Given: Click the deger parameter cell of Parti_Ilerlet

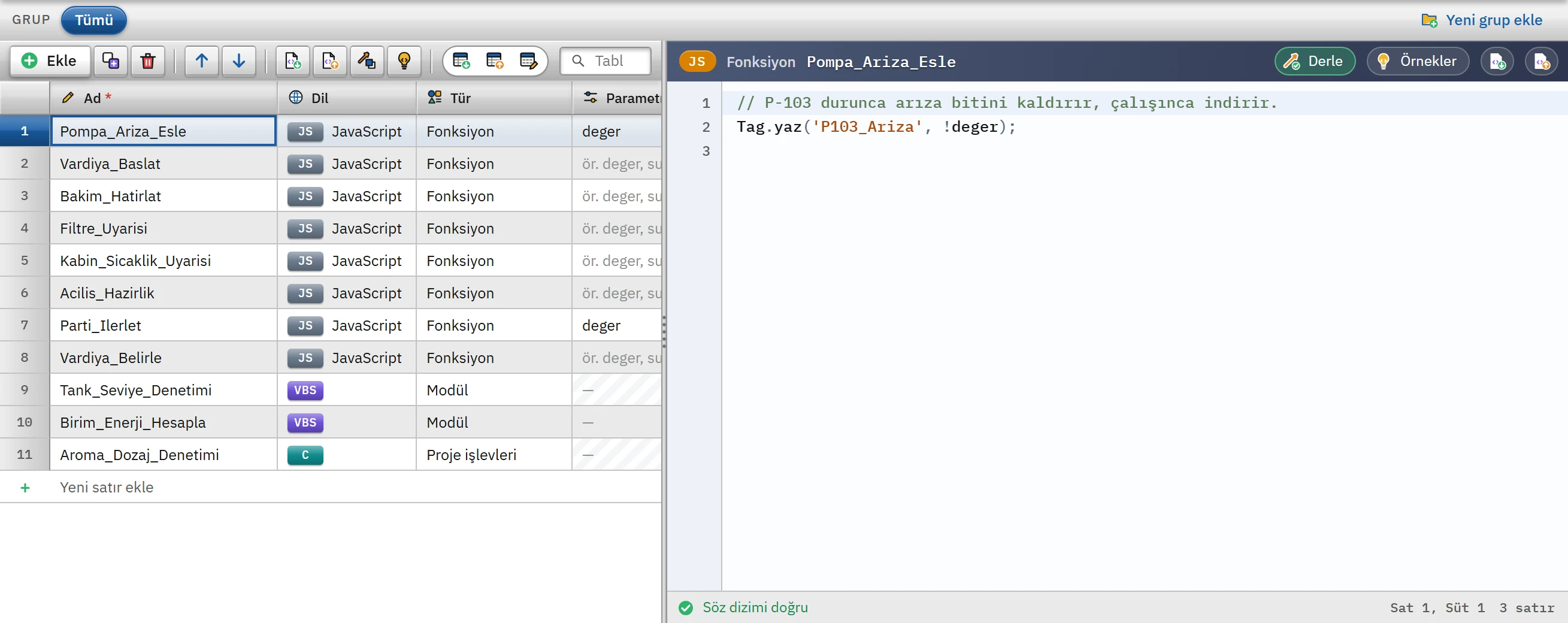Looking at the screenshot, I should pyautogui.click(x=617, y=325).
